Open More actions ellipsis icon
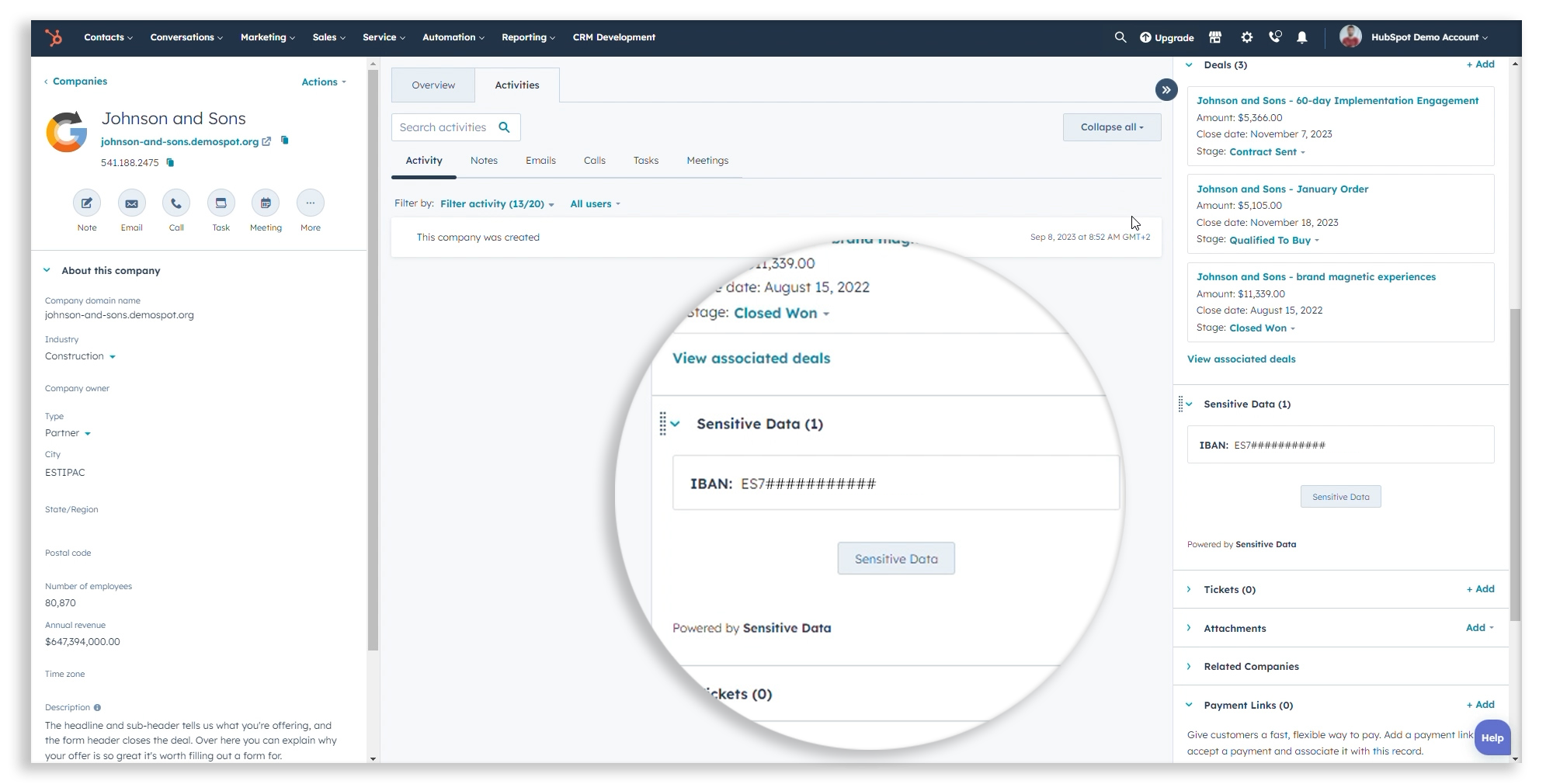The image size is (1553, 784). tap(311, 203)
